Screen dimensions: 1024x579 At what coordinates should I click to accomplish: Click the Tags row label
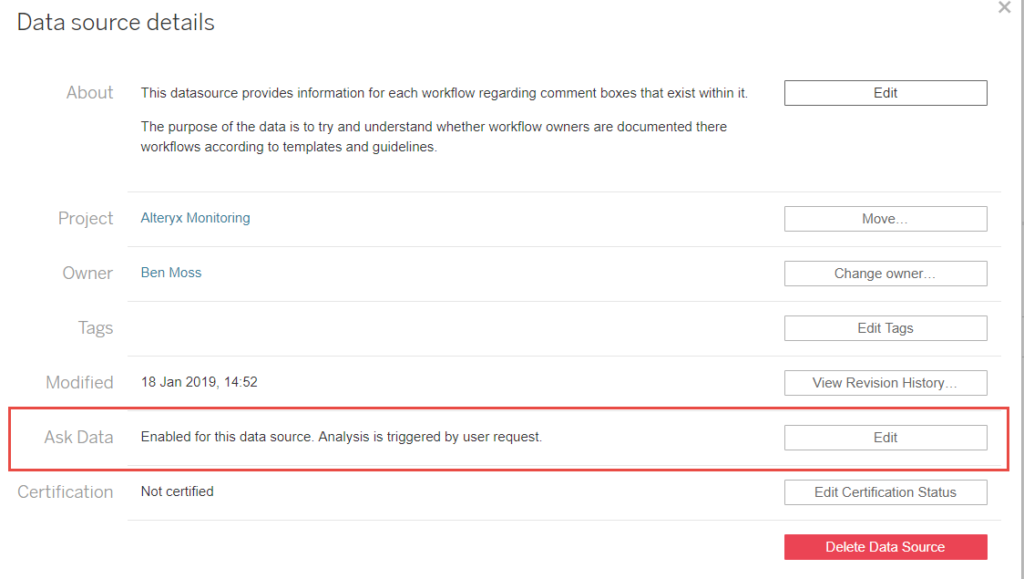coord(95,328)
